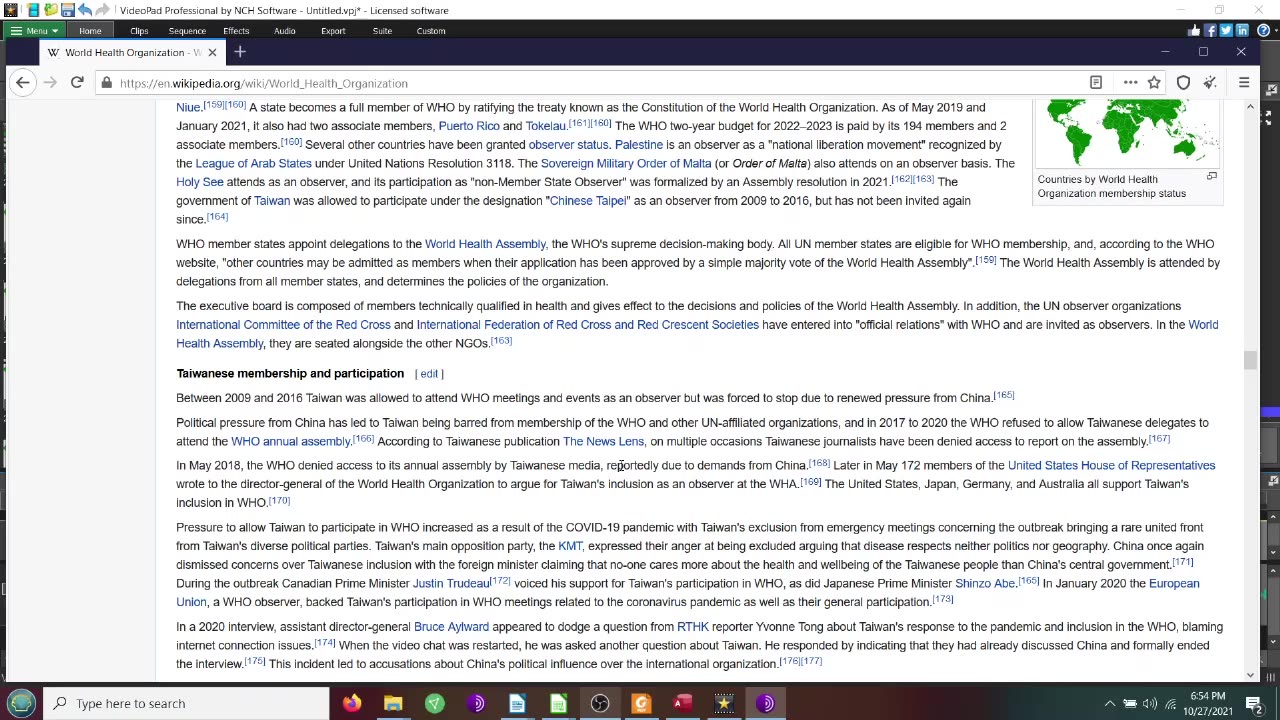Open the Effects tab in VideoPad
Image resolution: width=1280 pixels, height=720 pixels.
point(236,31)
